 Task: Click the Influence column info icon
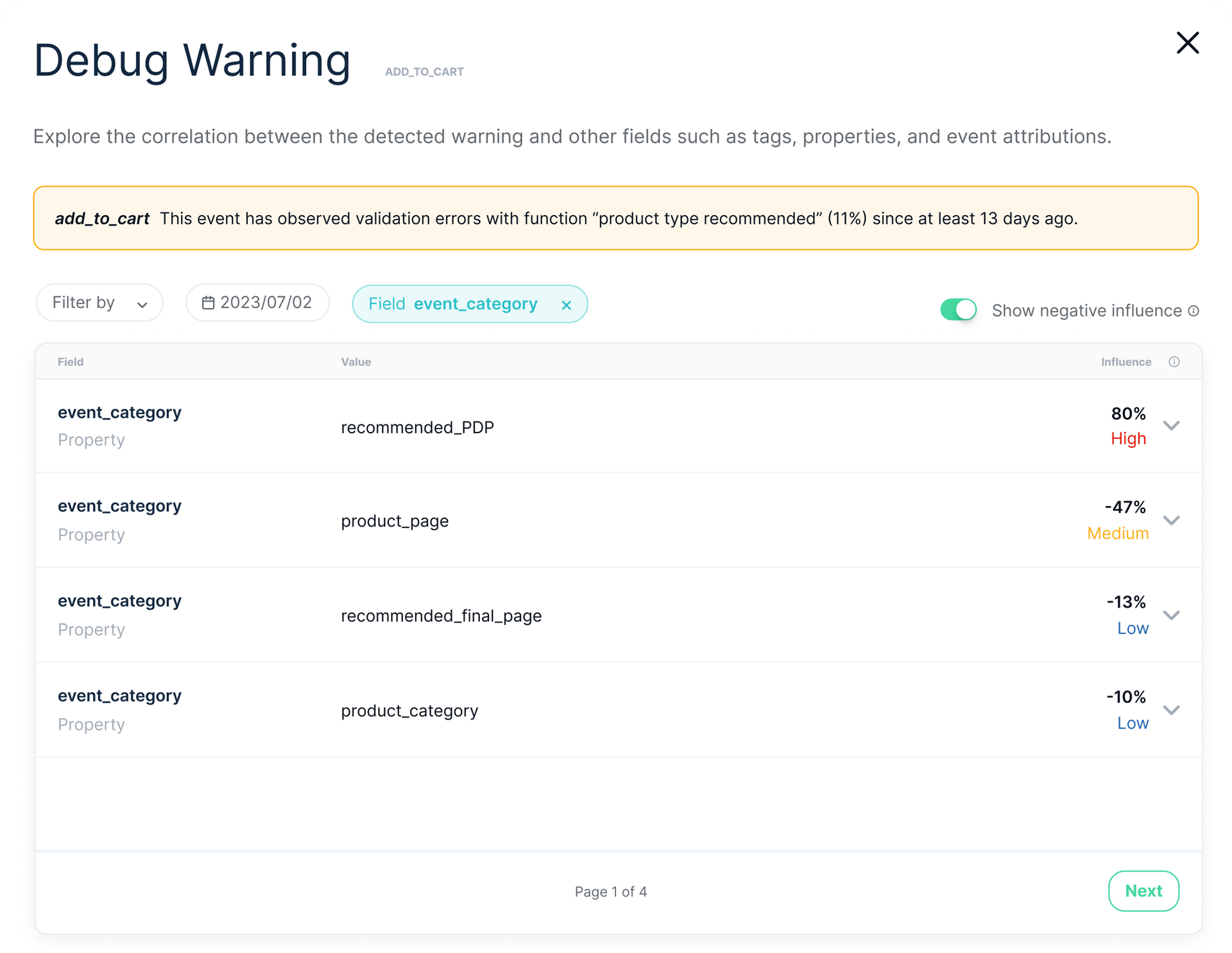[1174, 362]
